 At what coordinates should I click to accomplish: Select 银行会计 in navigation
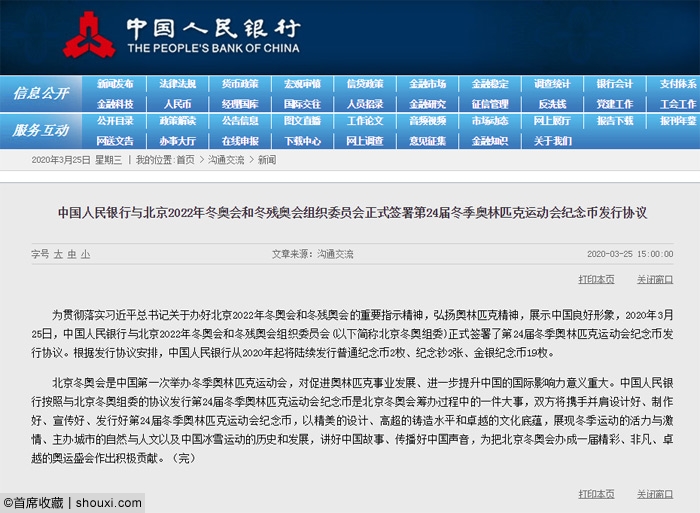pyautogui.click(x=615, y=83)
